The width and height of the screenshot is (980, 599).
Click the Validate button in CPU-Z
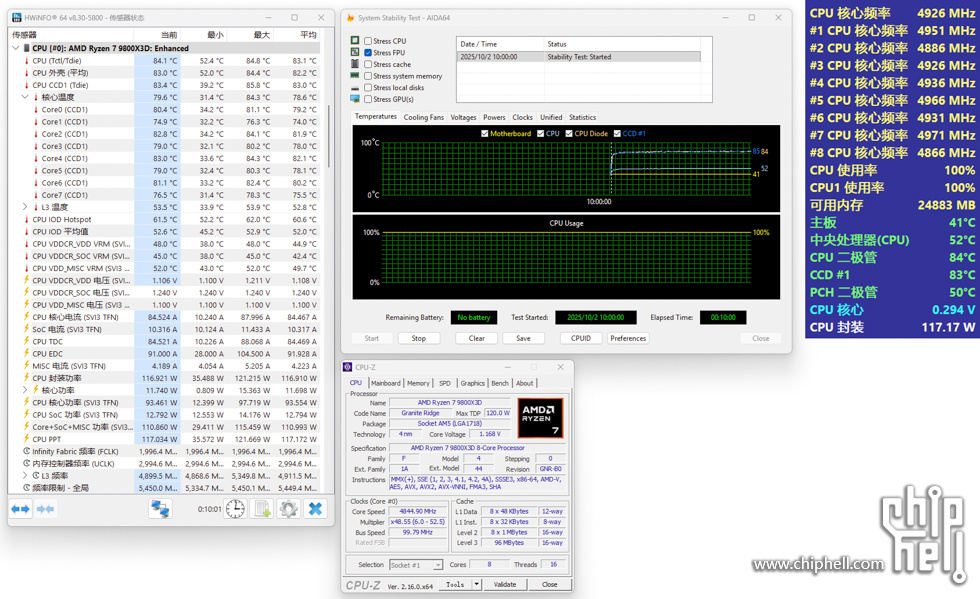click(505, 584)
